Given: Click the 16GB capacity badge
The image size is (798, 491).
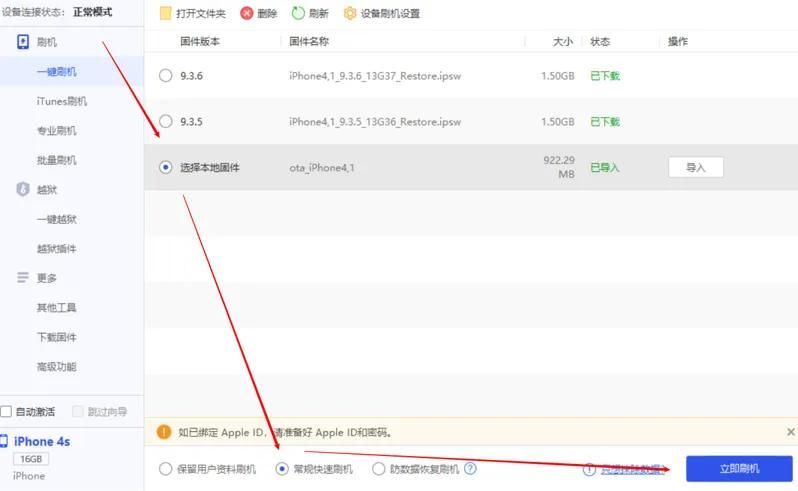Looking at the screenshot, I should 31,459.
